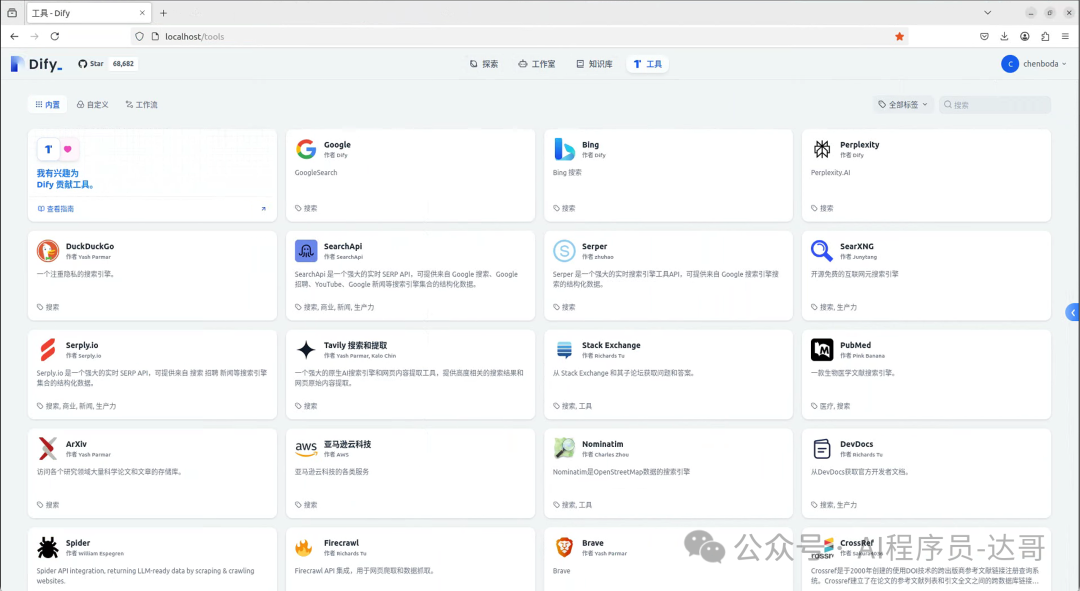Switch to the 工作流 tools tab
This screenshot has height=591, width=1080.
pyautogui.click(x=141, y=105)
